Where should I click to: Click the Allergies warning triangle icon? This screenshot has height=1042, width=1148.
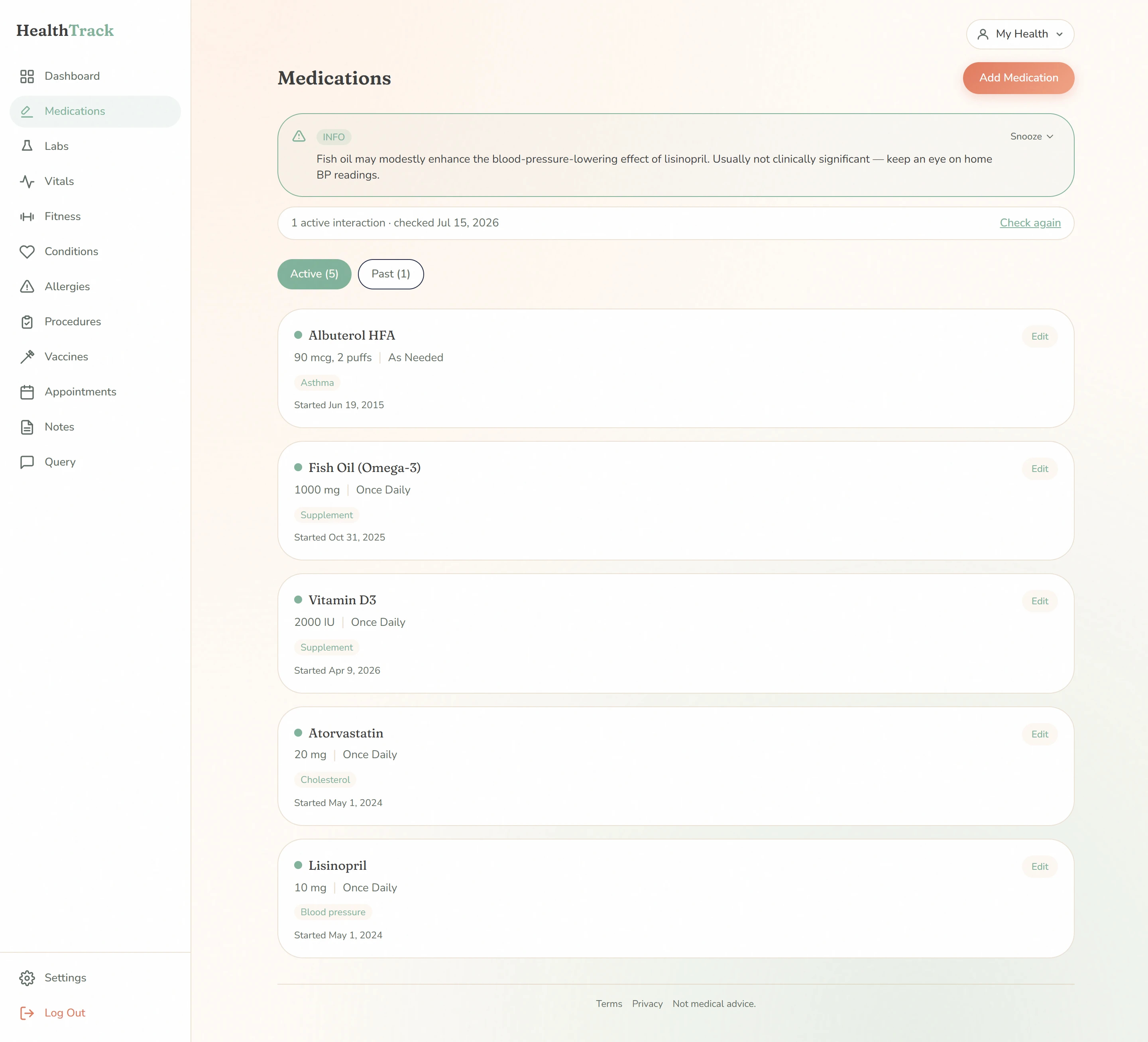(x=27, y=286)
